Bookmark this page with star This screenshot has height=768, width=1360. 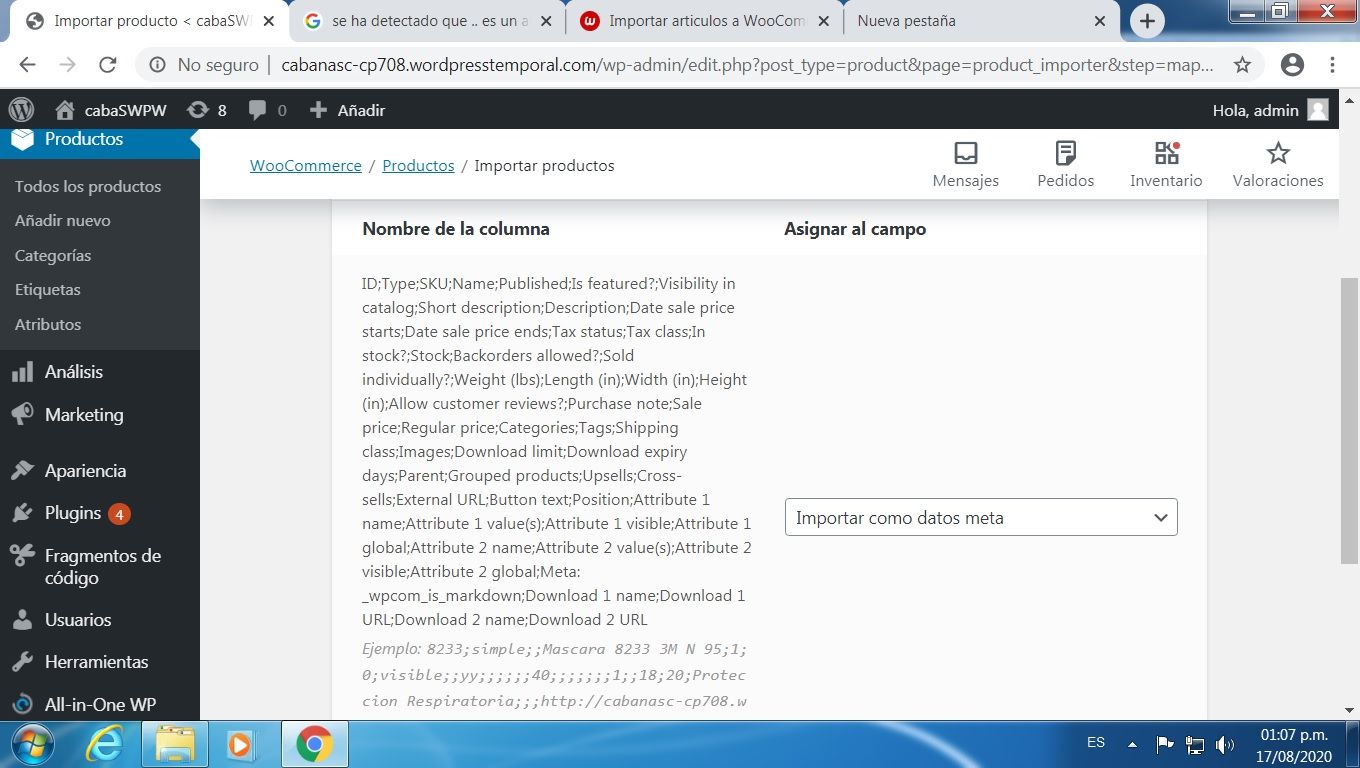click(1242, 65)
